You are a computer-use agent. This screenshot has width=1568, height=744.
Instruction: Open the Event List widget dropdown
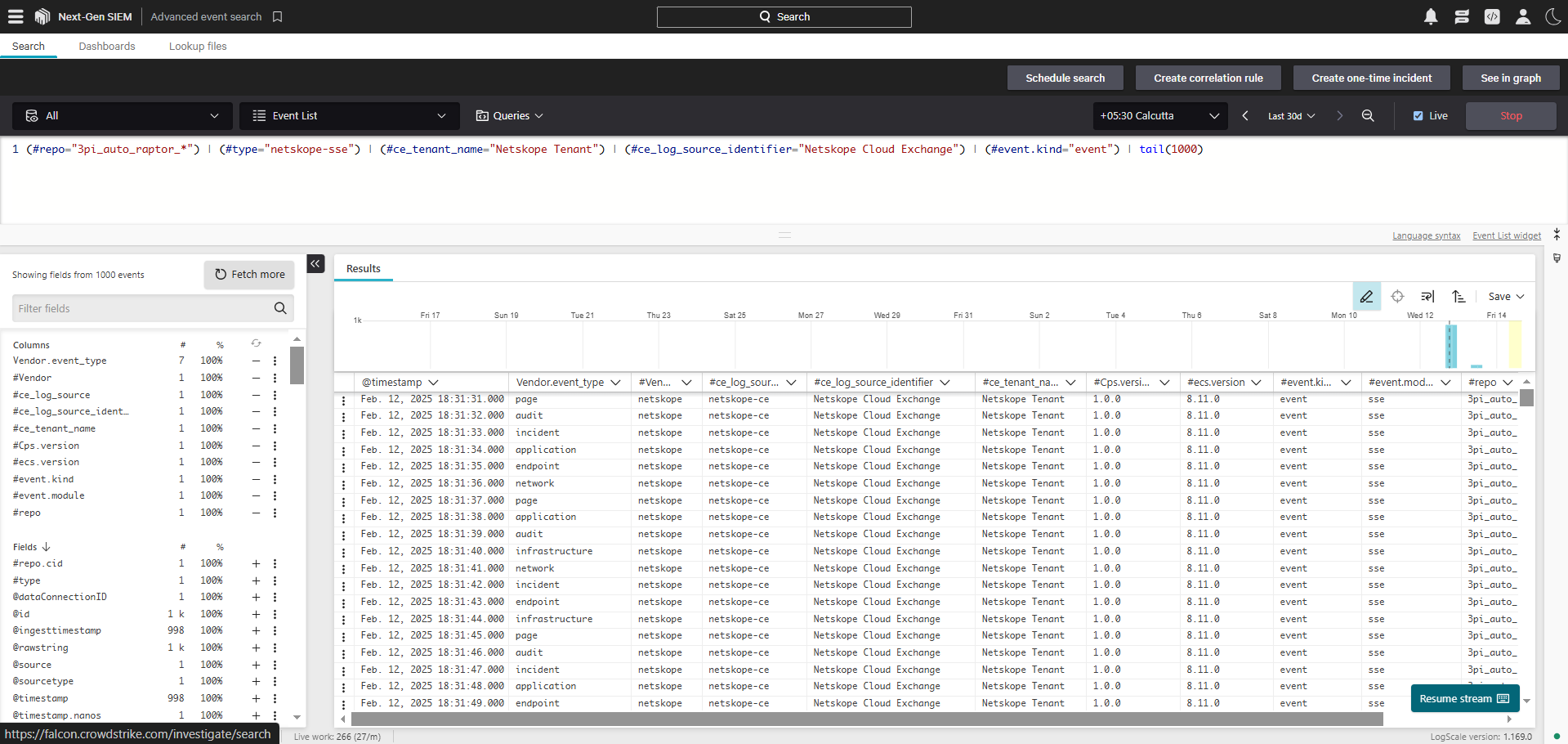pyautogui.click(x=350, y=116)
